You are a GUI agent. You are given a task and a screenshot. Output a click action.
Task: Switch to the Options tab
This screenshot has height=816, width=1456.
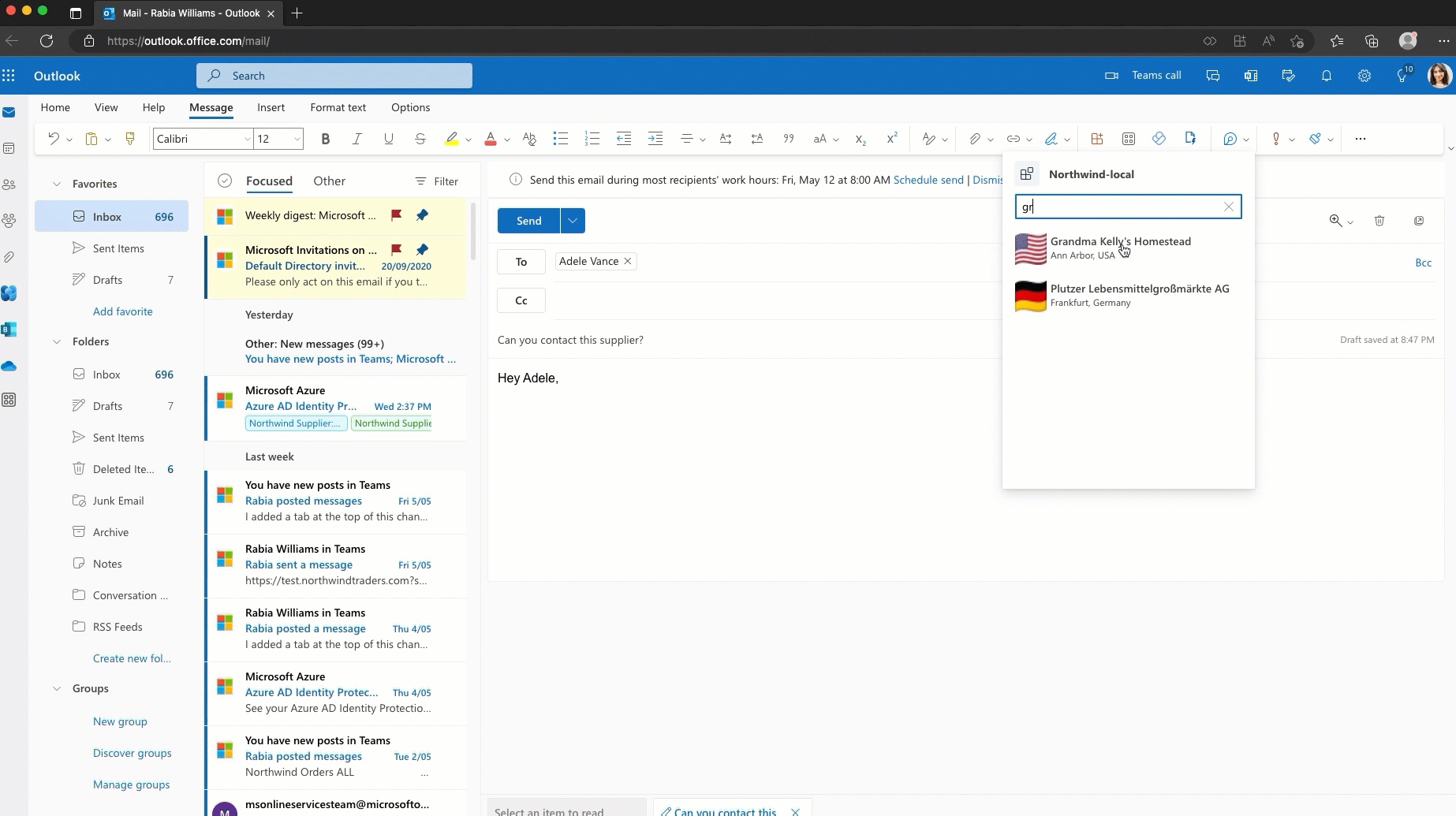click(410, 107)
